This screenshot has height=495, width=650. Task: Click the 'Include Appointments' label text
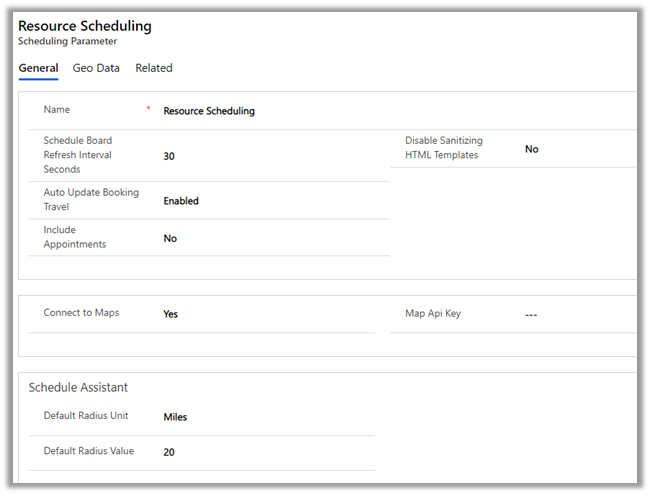73,237
